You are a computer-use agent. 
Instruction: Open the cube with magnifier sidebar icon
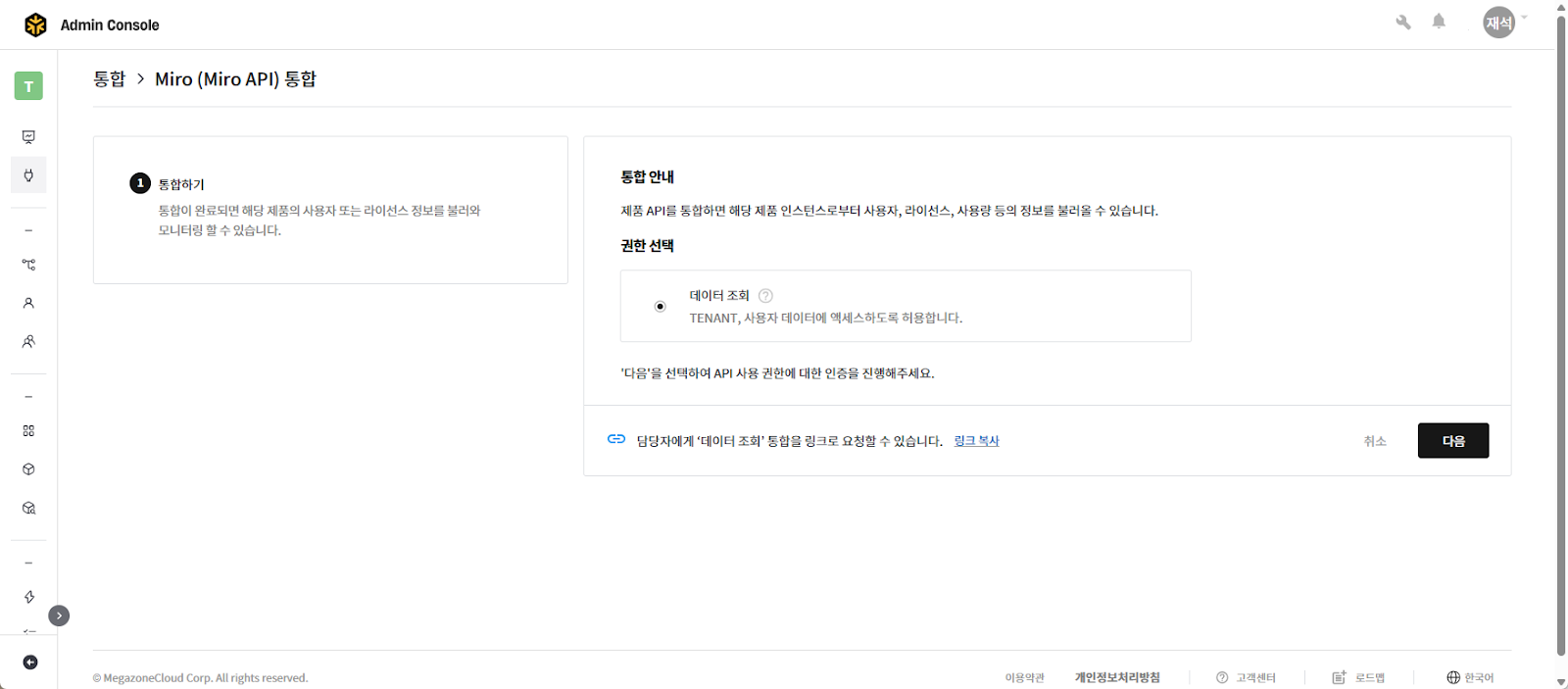(28, 508)
